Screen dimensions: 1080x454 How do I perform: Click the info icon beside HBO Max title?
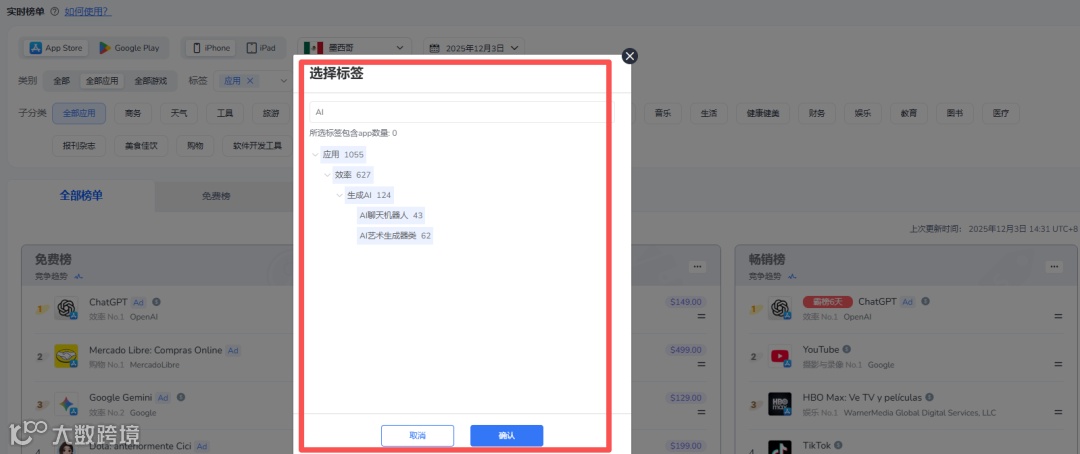pyautogui.click(x=929, y=398)
